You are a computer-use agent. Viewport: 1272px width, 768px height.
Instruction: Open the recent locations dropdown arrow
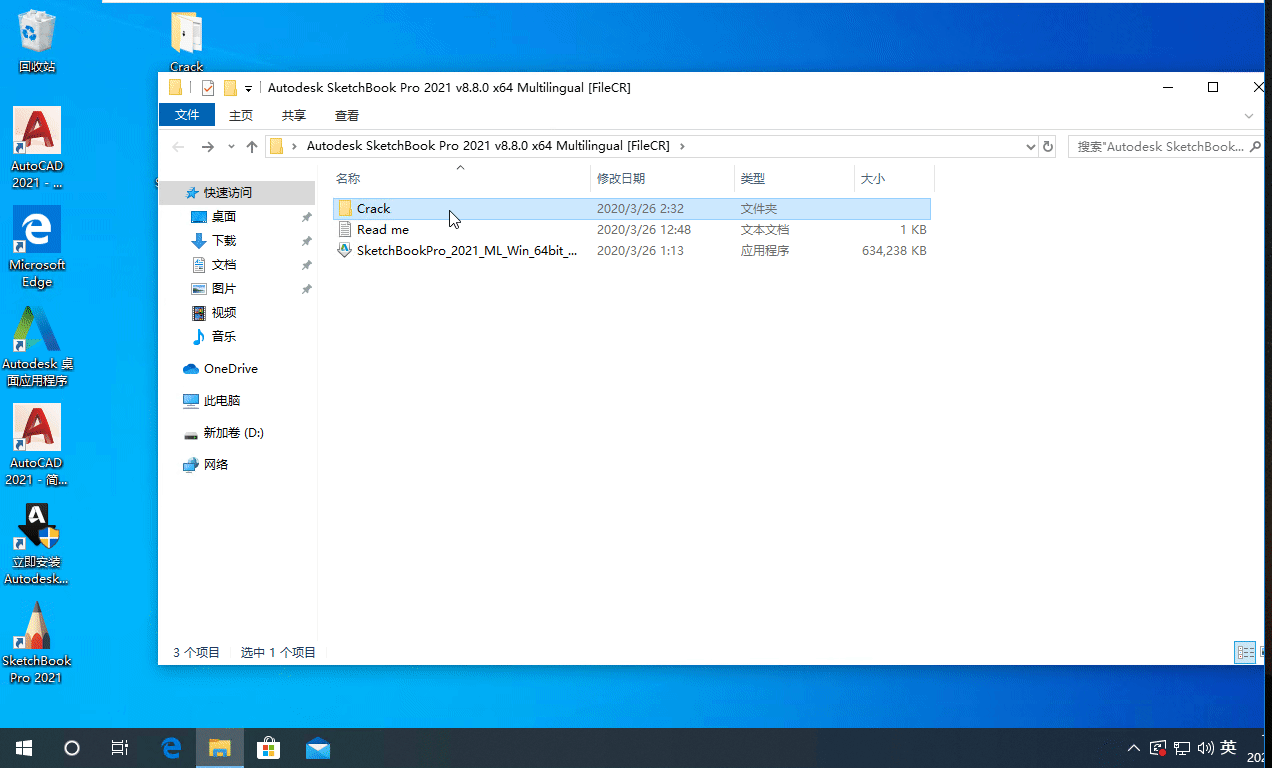tap(231, 147)
